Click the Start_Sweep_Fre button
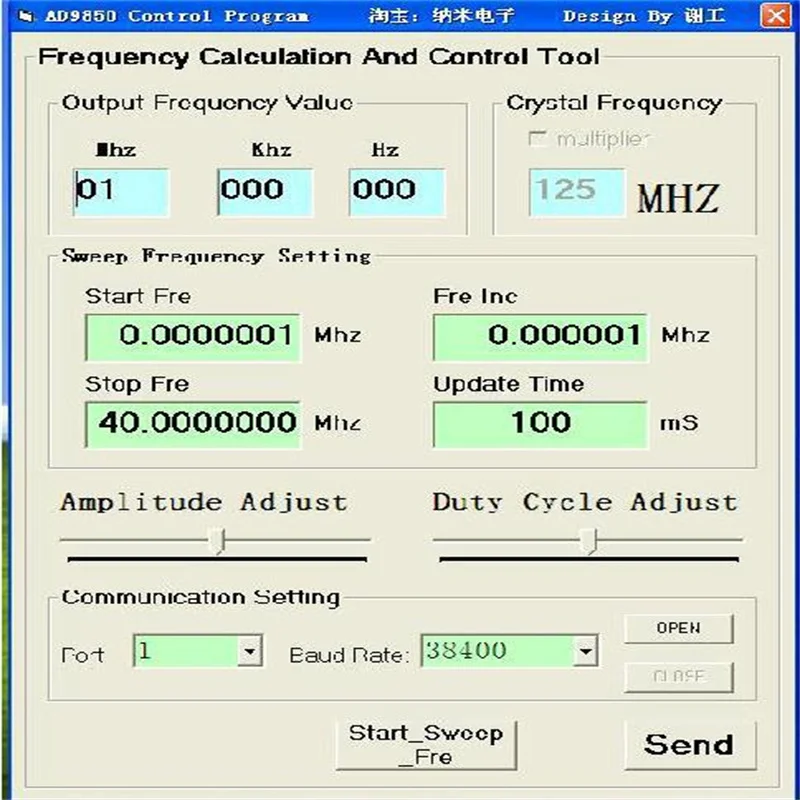 click(426, 745)
